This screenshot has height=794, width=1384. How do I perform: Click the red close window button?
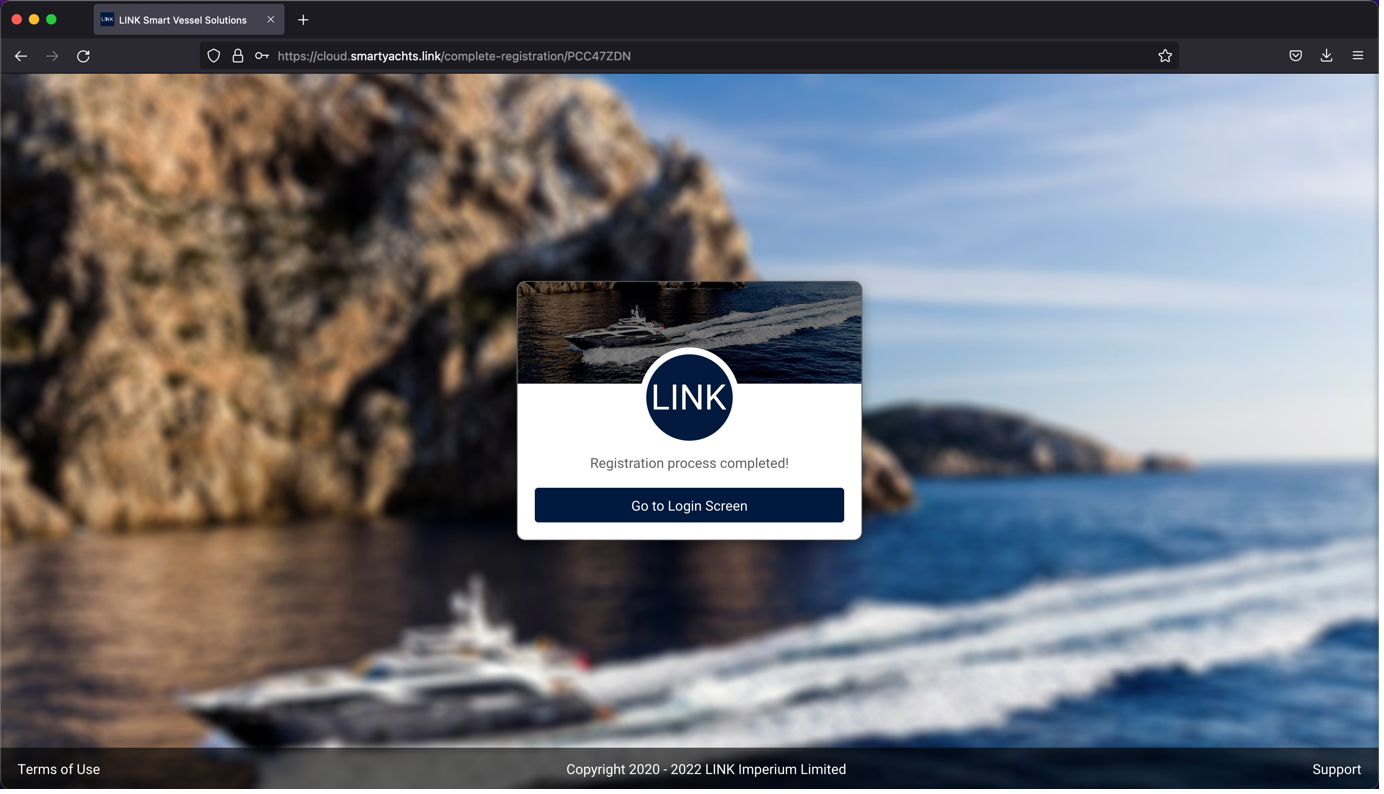coord(17,20)
